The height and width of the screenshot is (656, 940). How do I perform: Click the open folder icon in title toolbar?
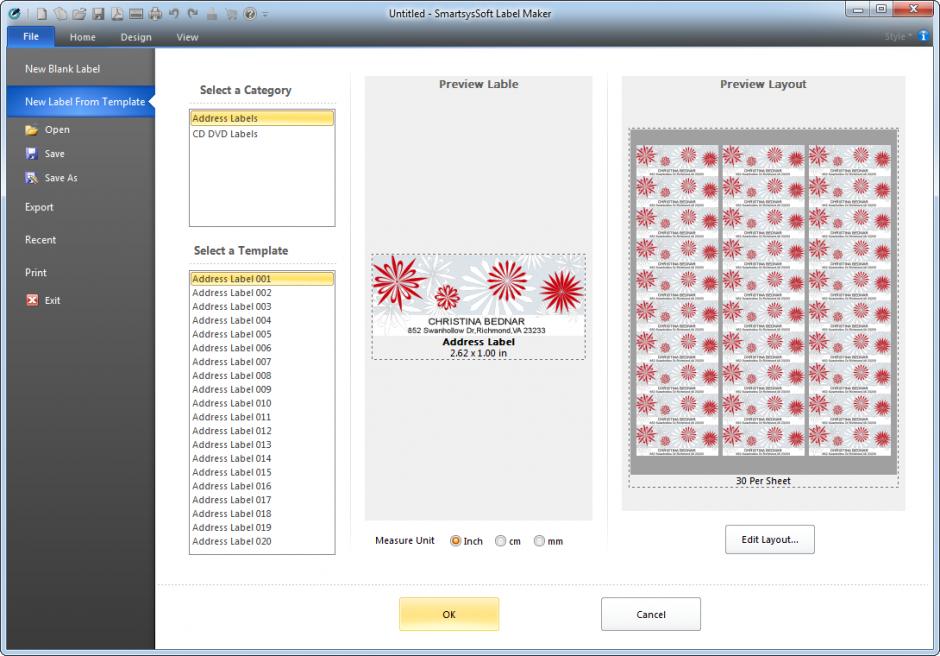[x=79, y=13]
